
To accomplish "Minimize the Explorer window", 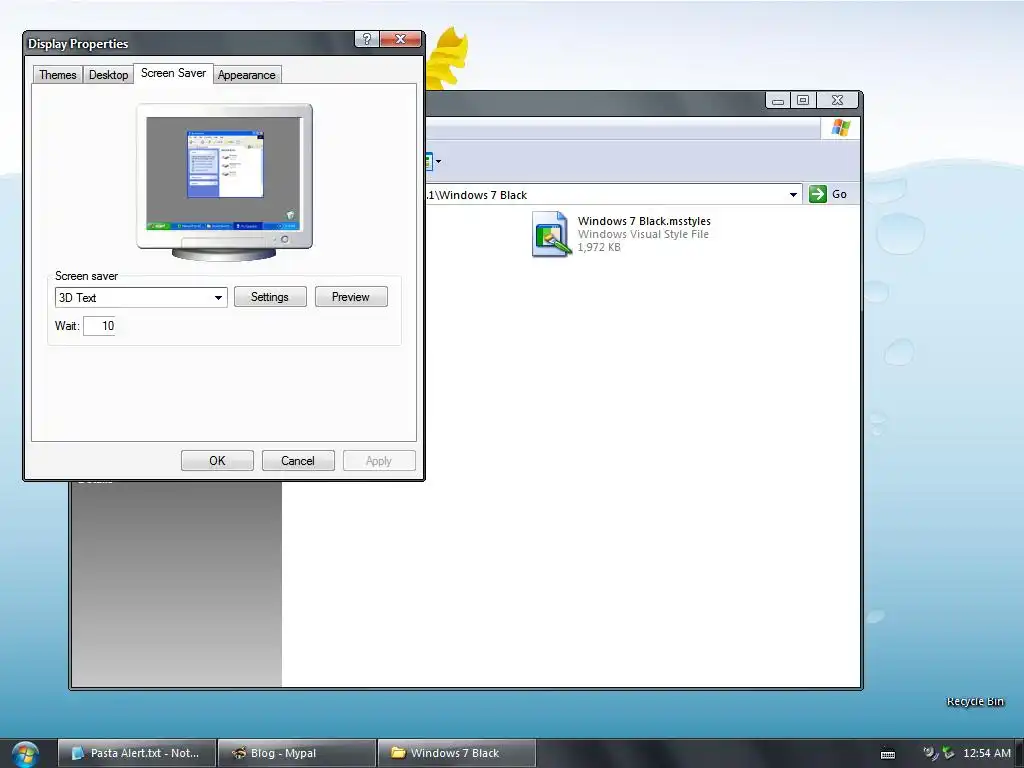I will [x=778, y=101].
